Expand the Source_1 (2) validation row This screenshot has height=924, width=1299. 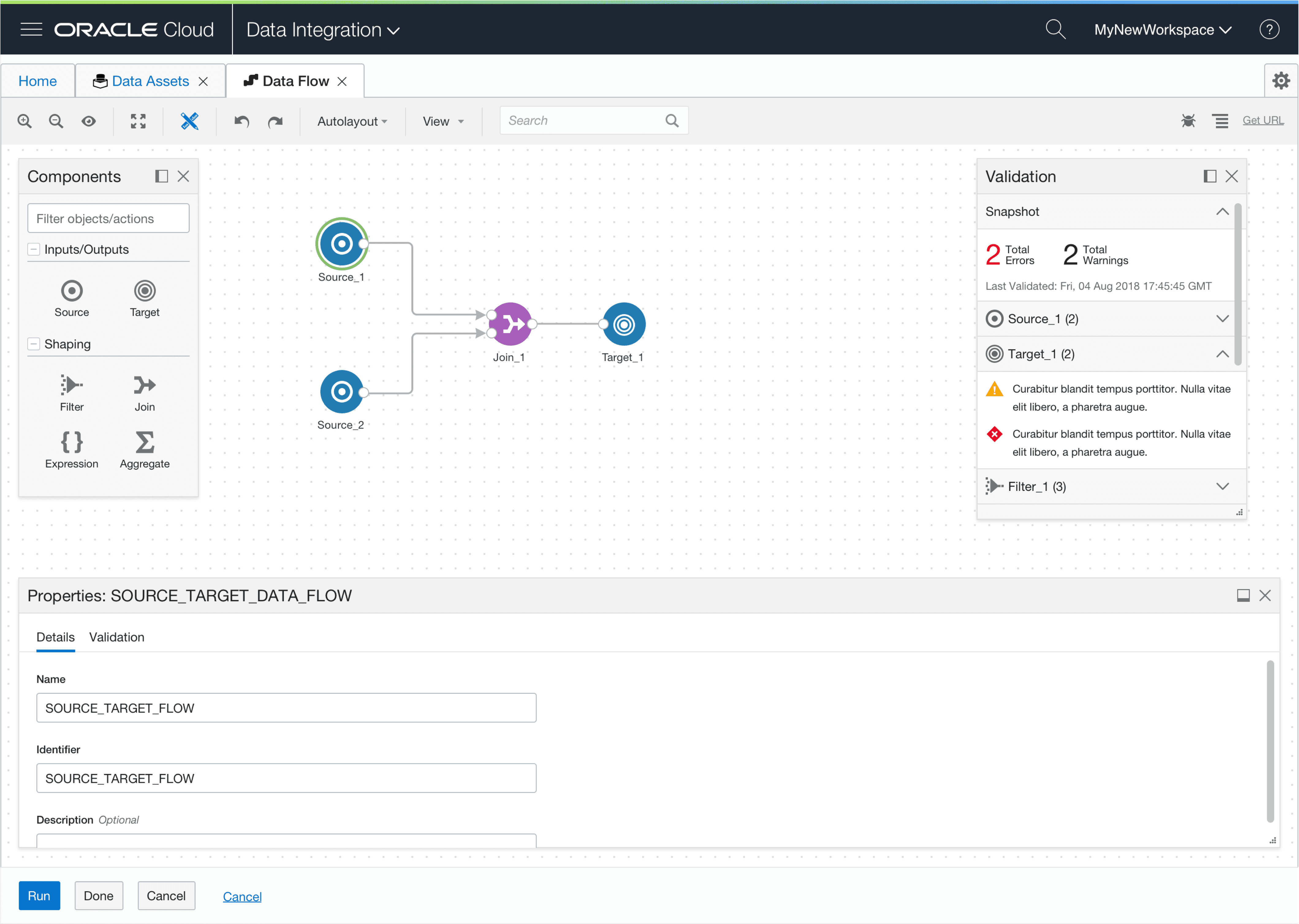pyautogui.click(x=1222, y=319)
